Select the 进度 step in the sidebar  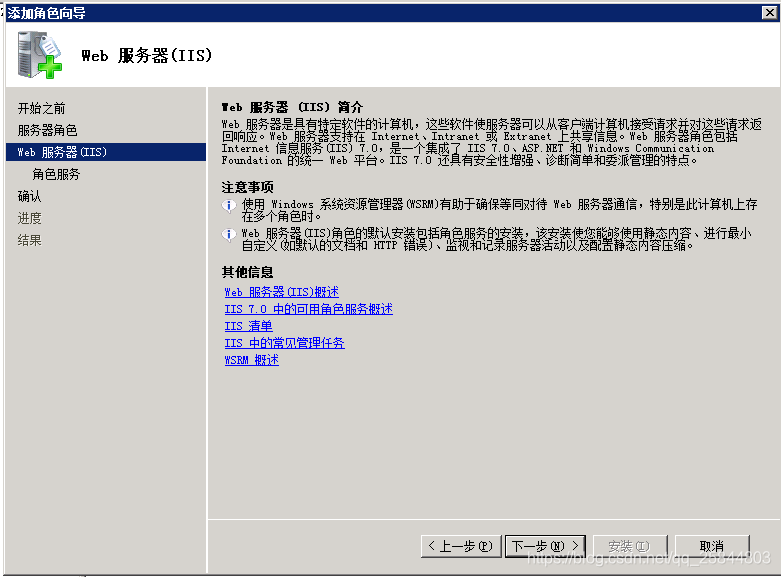pyautogui.click(x=29, y=218)
